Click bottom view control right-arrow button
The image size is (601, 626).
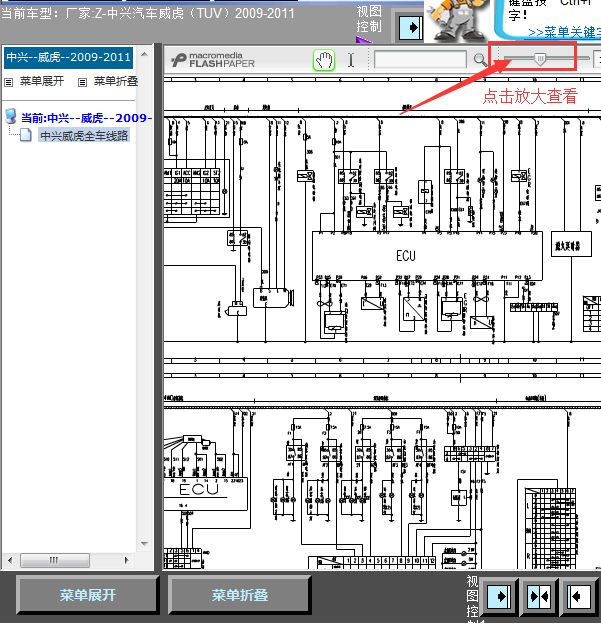498,597
